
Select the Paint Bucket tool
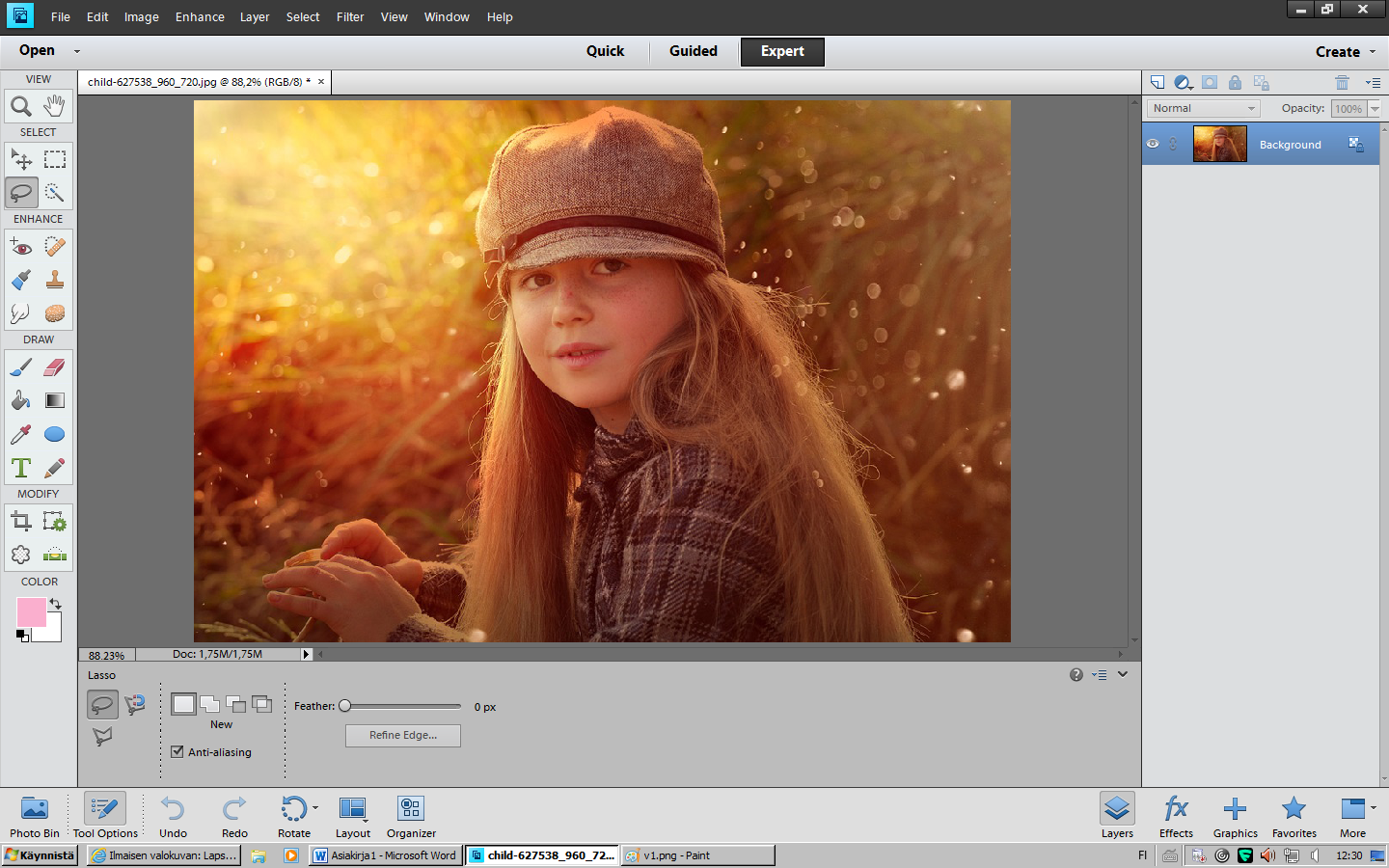(x=21, y=400)
